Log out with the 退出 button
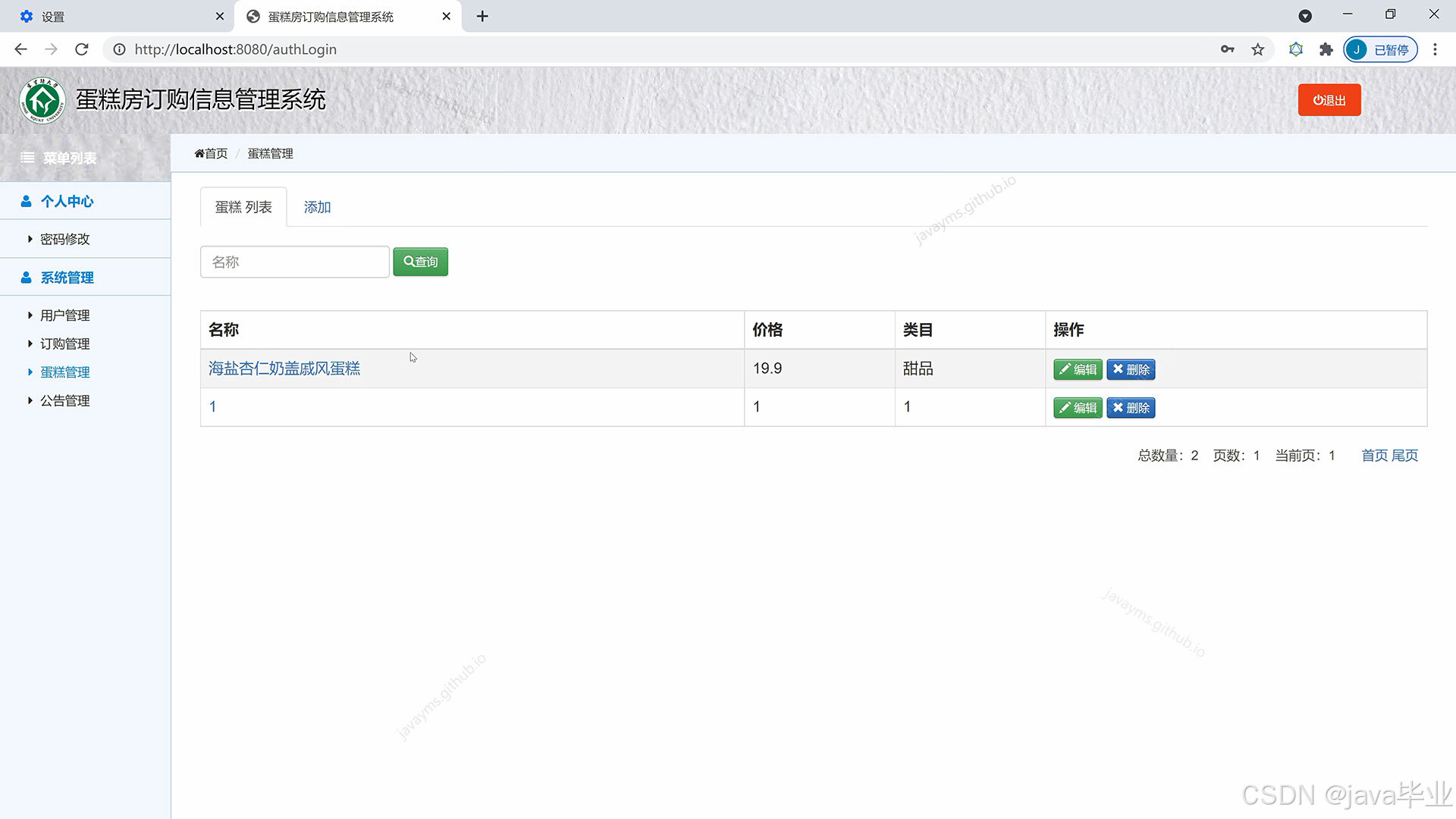 pyautogui.click(x=1329, y=100)
